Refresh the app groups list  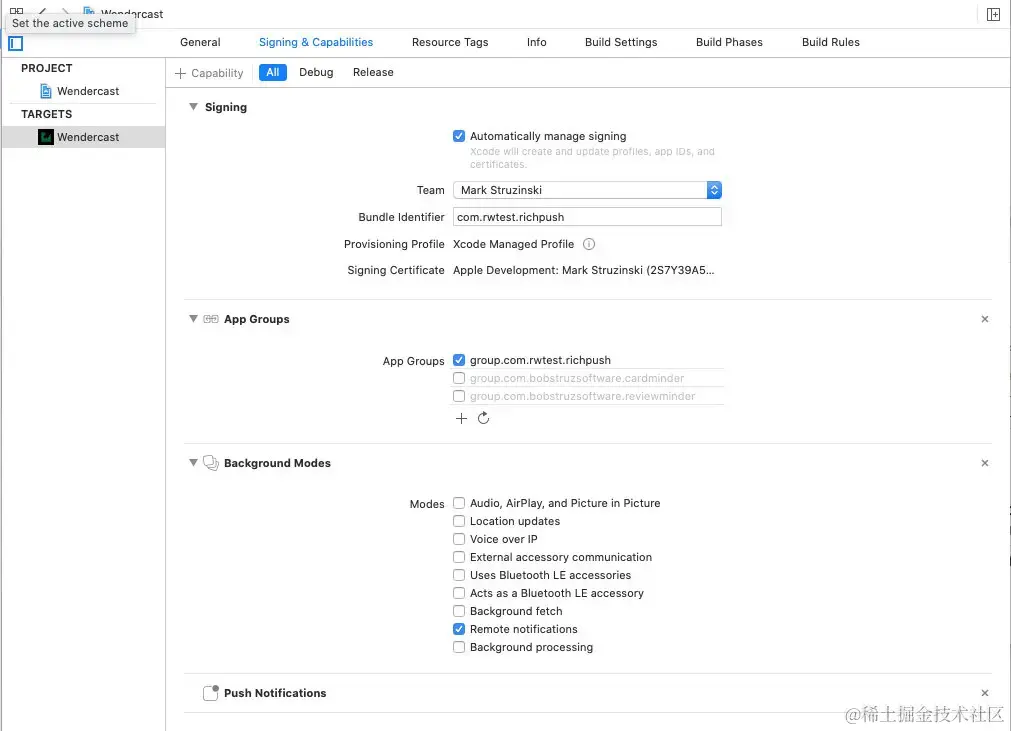(x=484, y=418)
